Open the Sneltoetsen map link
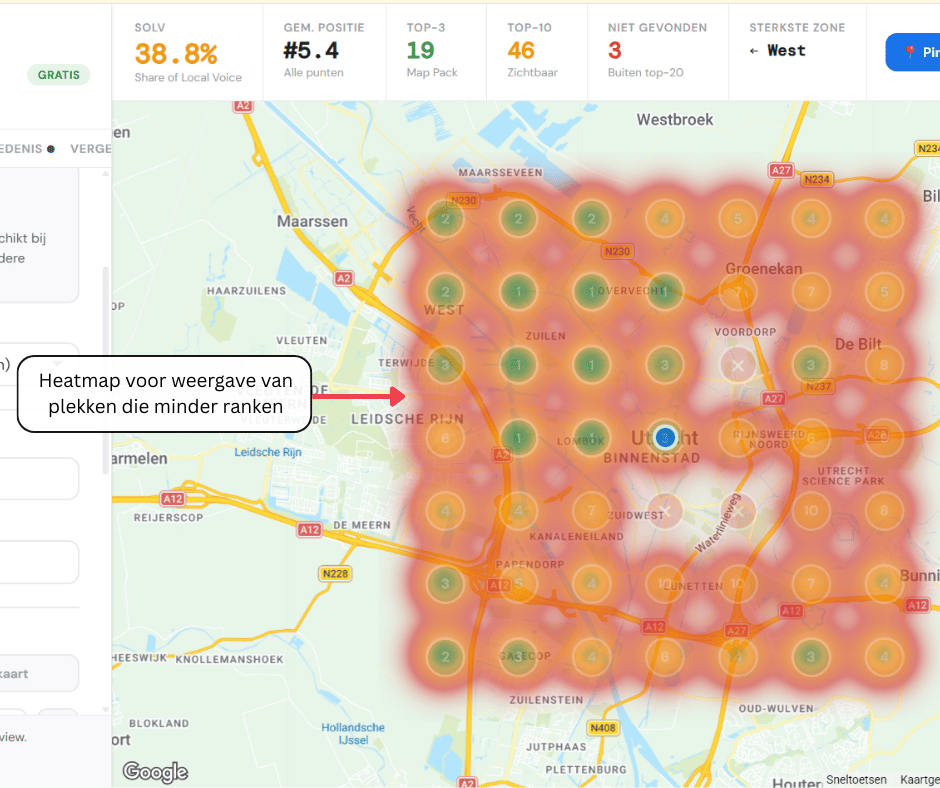The image size is (940, 788). 857,779
